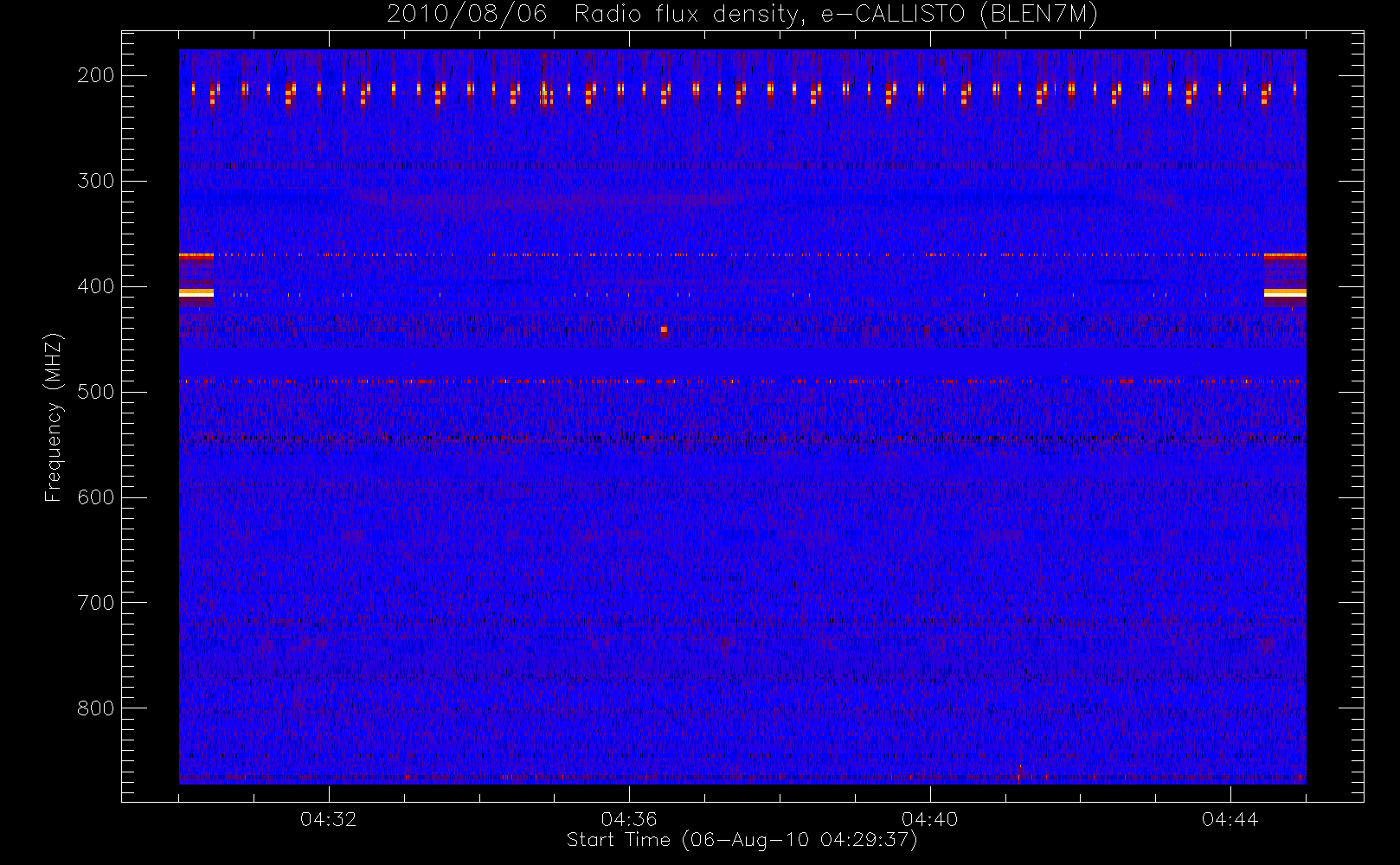Click the plot title 'Radio flux density, e-CALLISTO (BLEN7M)'
Viewport: 1400px width, 865px height.
[x=836, y=15]
